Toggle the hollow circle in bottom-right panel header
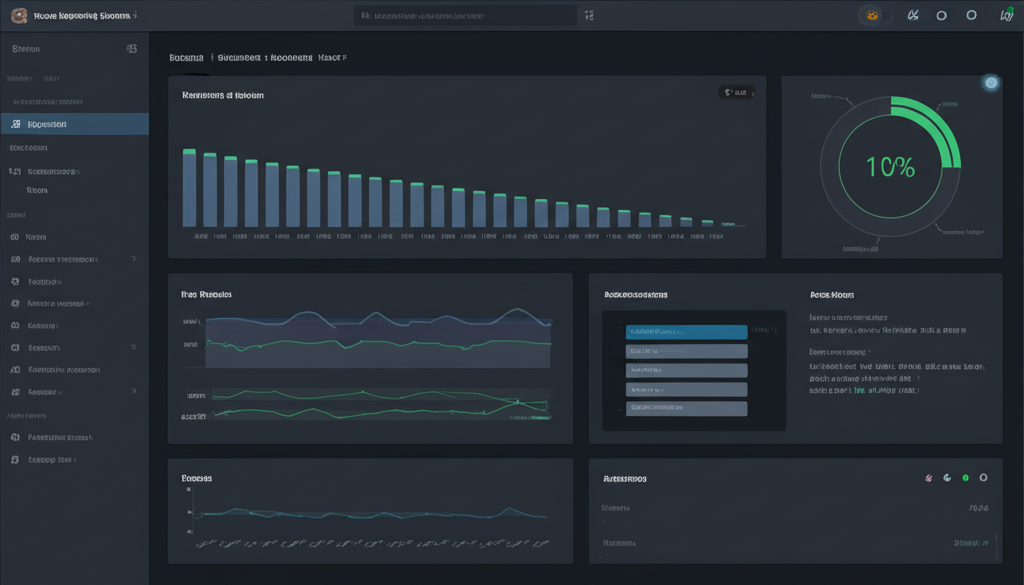Viewport: 1024px width, 585px height. tap(983, 478)
